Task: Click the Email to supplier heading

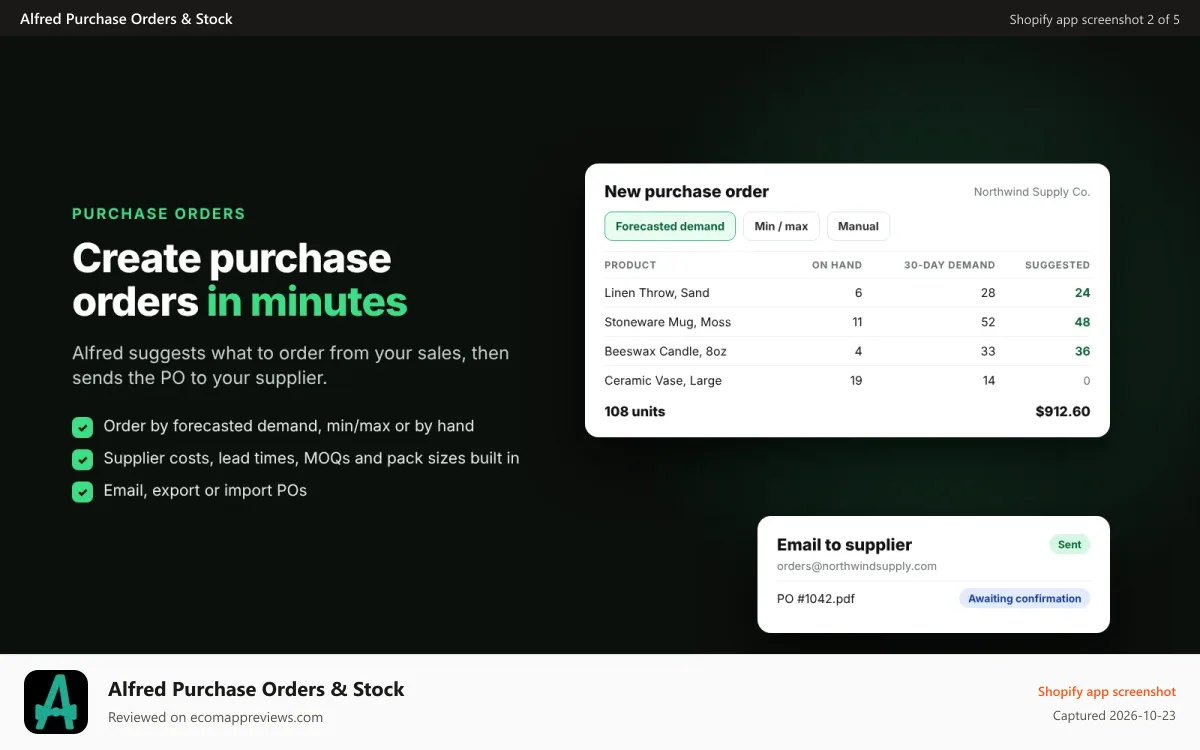Action: pos(844,545)
